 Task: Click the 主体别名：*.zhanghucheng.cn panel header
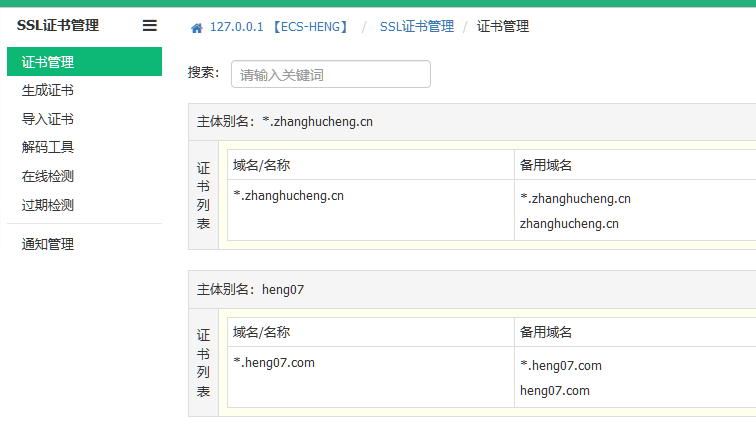point(285,122)
